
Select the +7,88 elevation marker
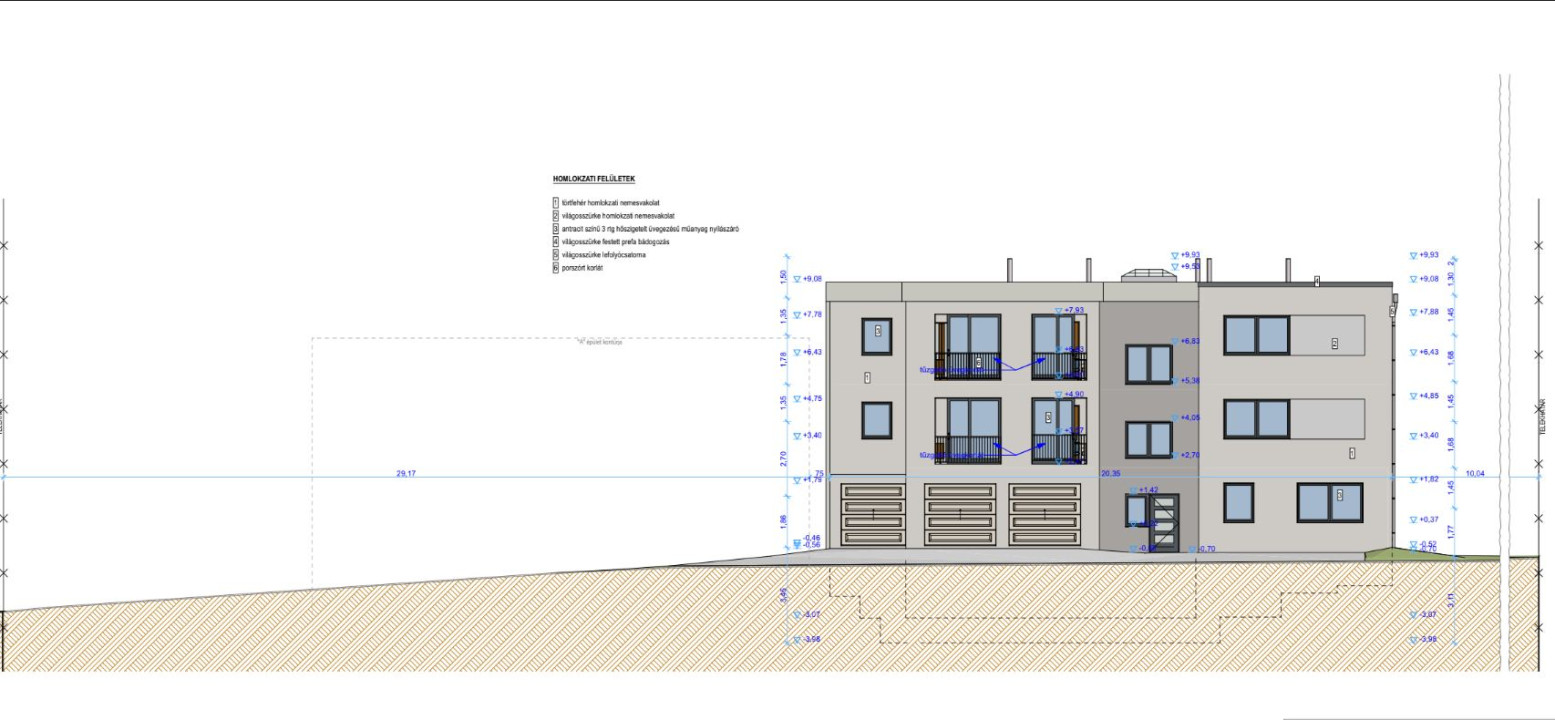[1414, 312]
